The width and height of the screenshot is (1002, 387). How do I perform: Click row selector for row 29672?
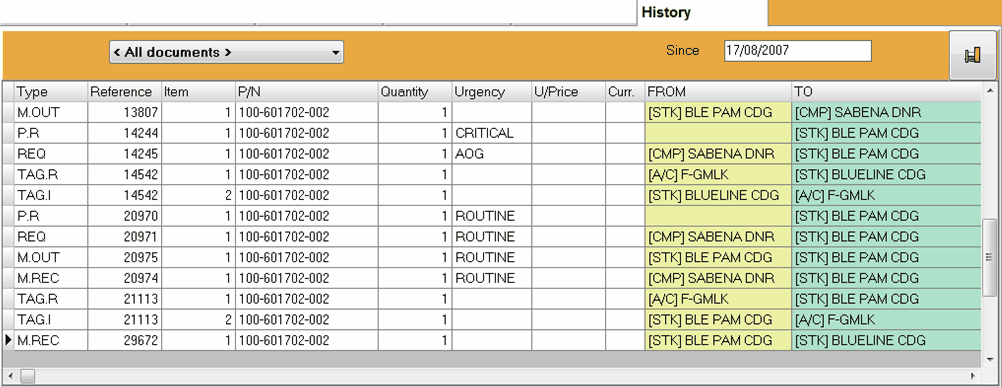(x=8, y=340)
